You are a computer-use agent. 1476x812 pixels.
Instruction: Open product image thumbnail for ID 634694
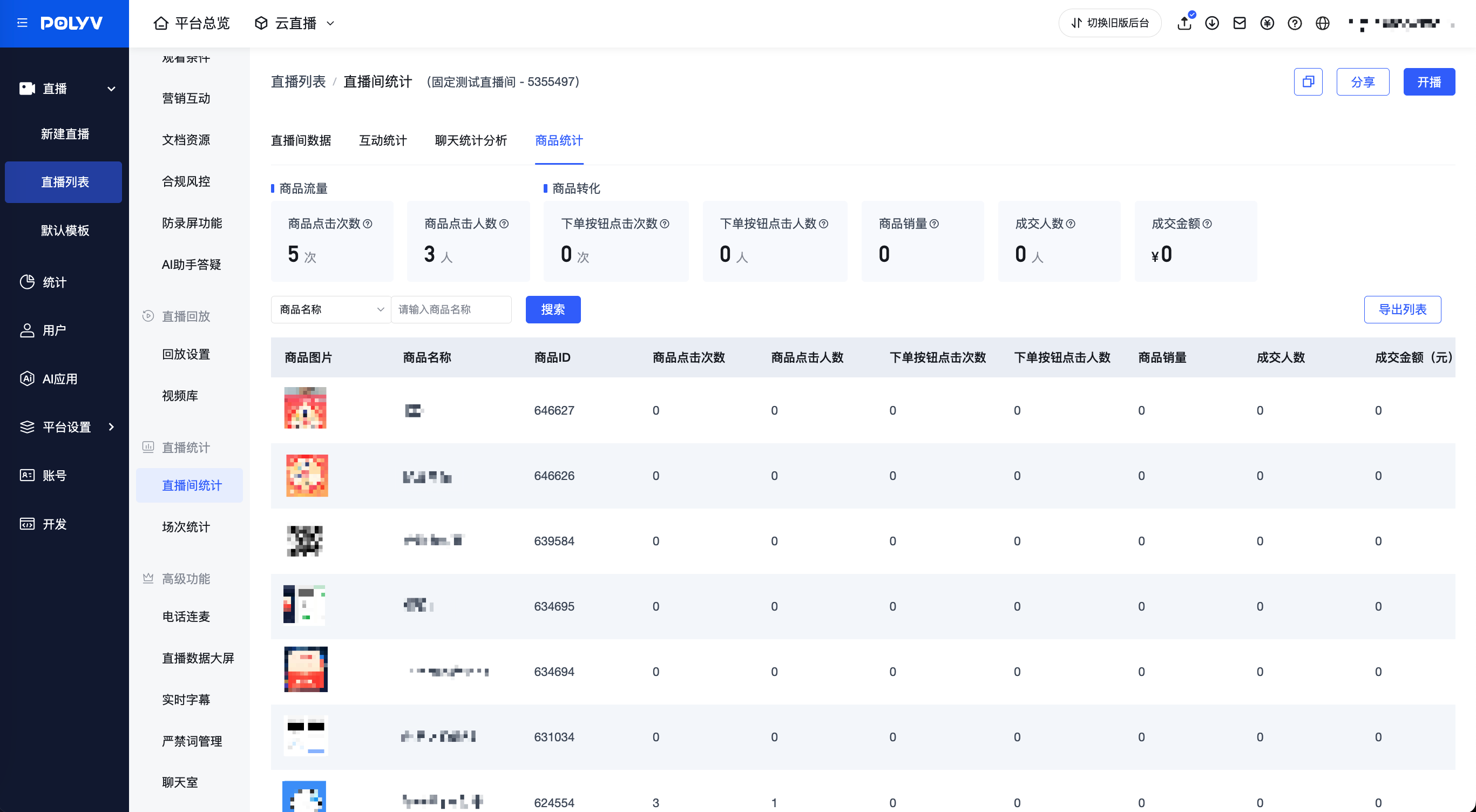tap(306, 669)
